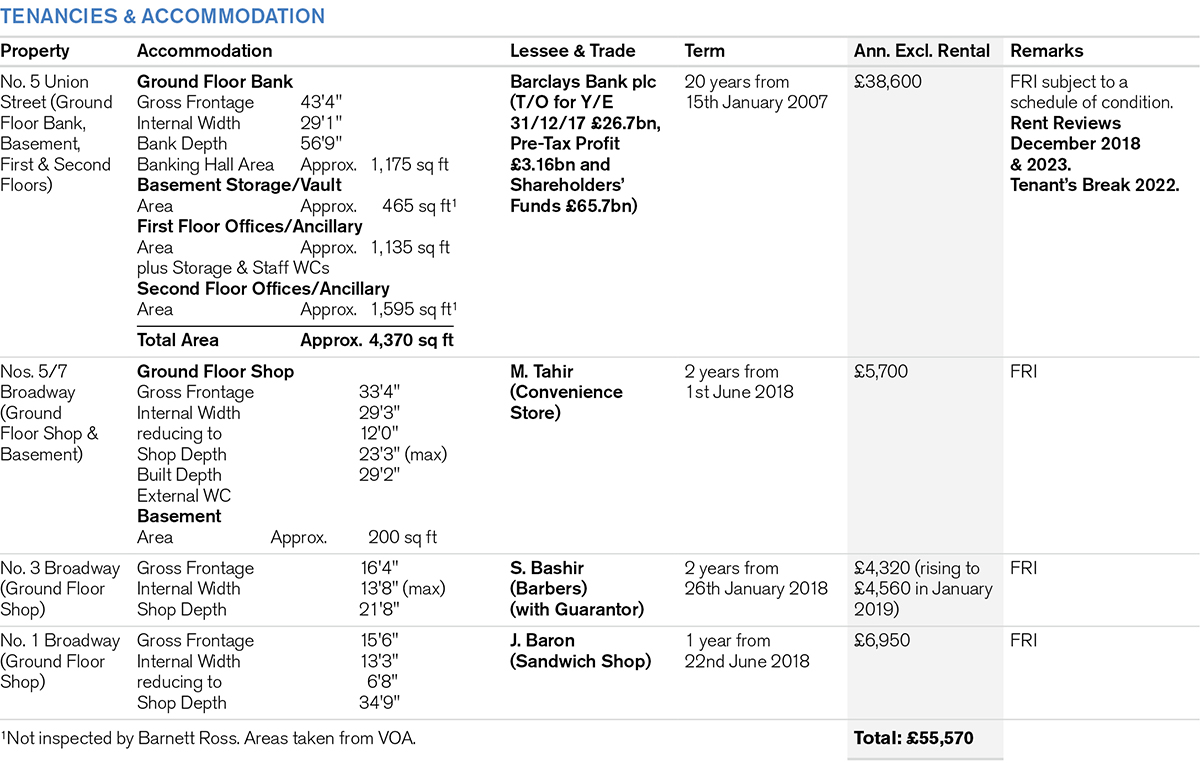Image resolution: width=1200 pixels, height=769 pixels.
Task: Select the No. 3 Broadway property cell
Action: pos(60,589)
